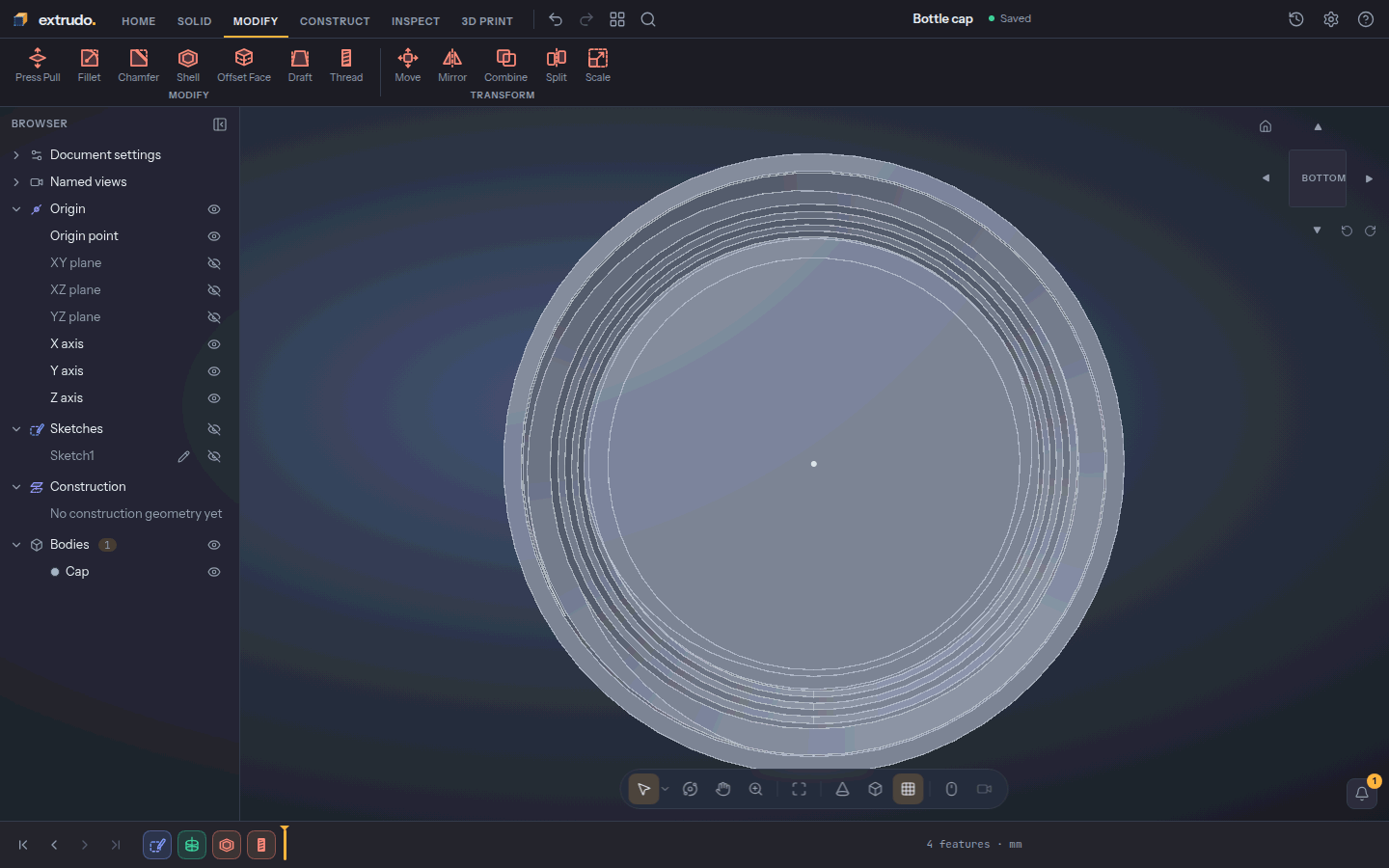Image resolution: width=1389 pixels, height=868 pixels.
Task: Expand Document settings
Action: [x=16, y=155]
